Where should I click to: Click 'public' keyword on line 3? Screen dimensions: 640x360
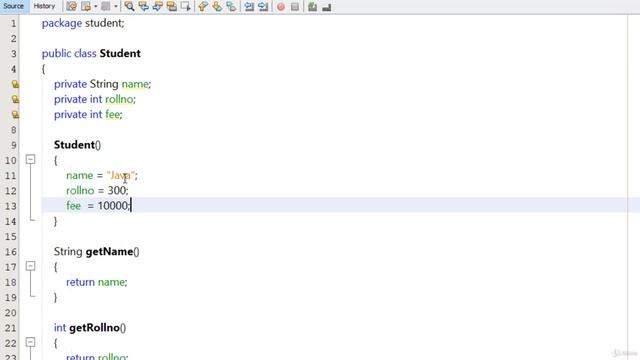click(57, 53)
